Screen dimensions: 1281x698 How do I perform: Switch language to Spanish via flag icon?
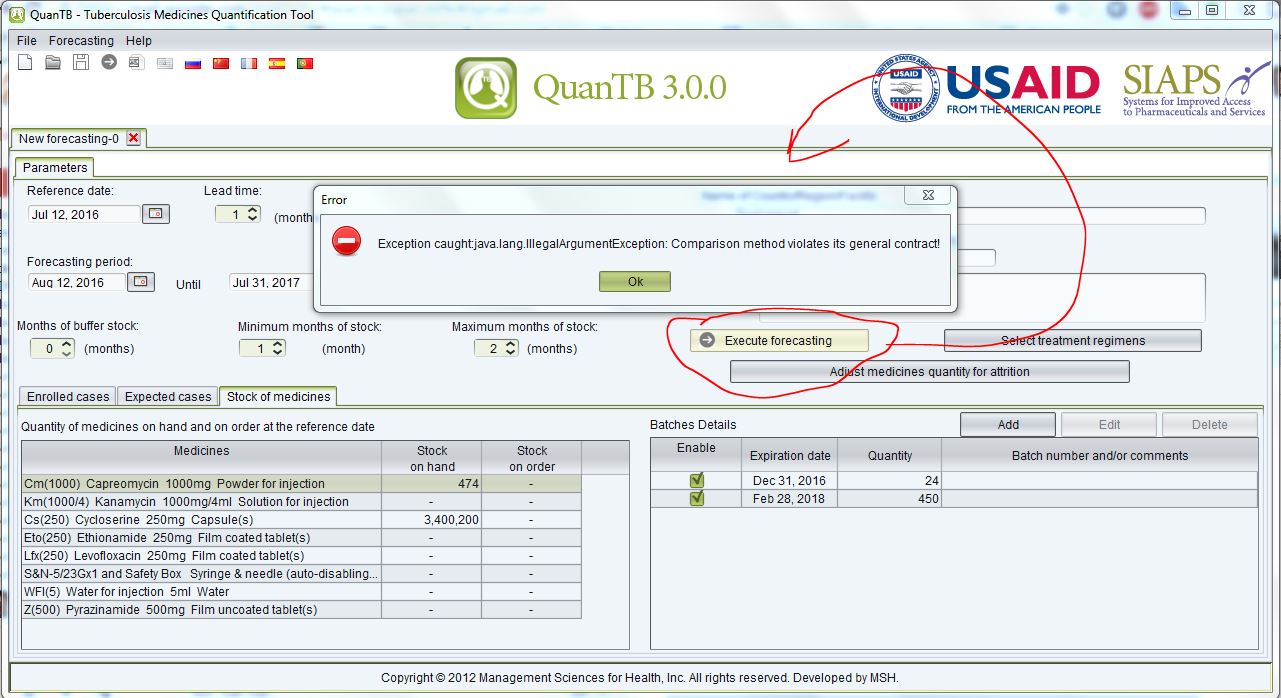point(277,63)
